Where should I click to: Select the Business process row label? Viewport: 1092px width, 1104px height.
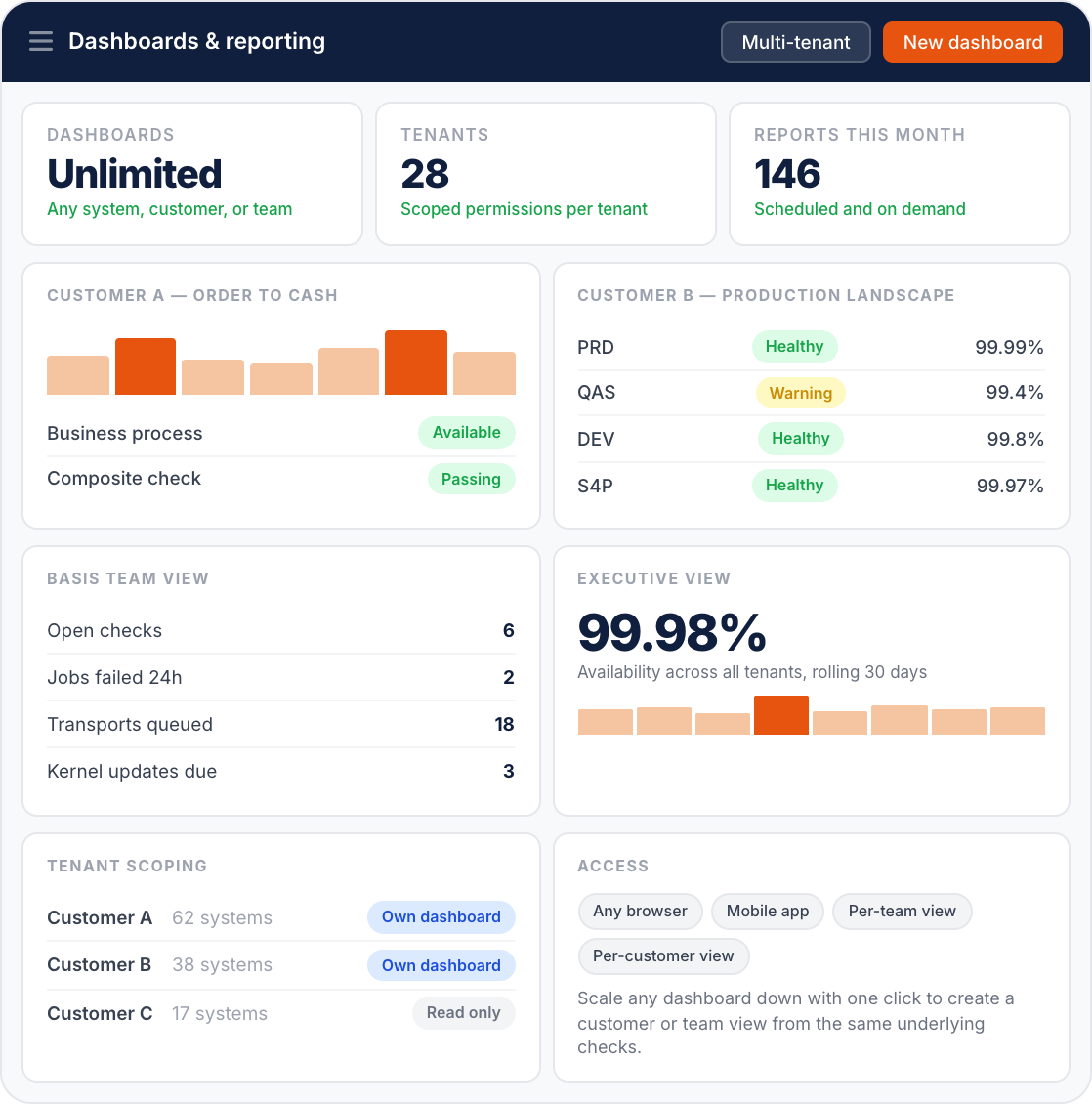125,433
